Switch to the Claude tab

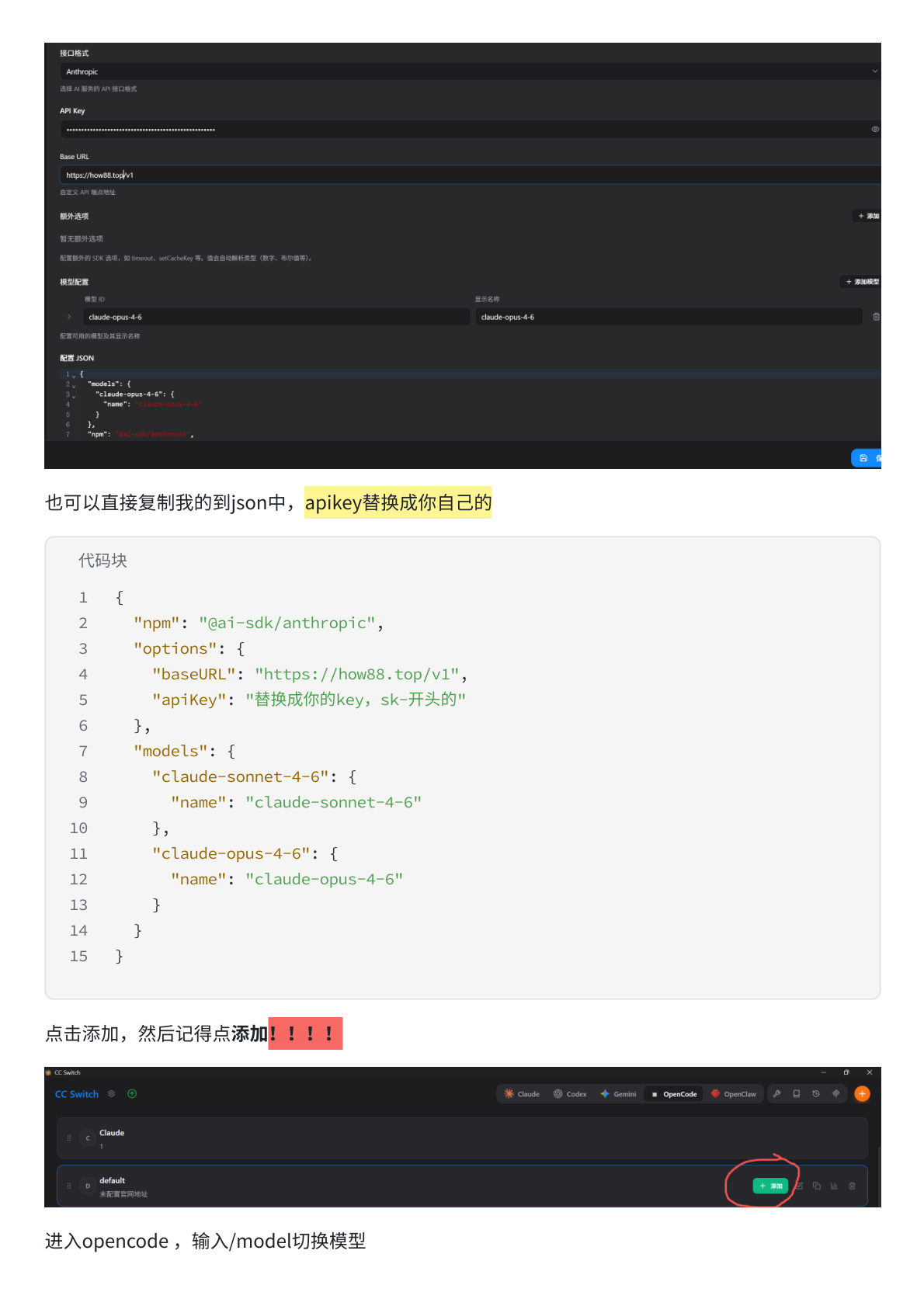(522, 1094)
